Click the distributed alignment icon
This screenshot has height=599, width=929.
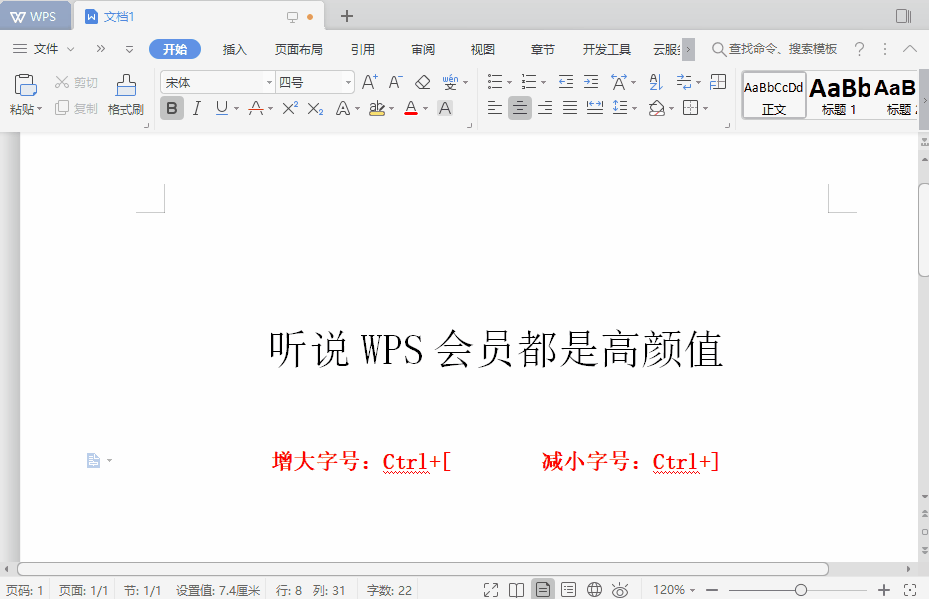(594, 108)
